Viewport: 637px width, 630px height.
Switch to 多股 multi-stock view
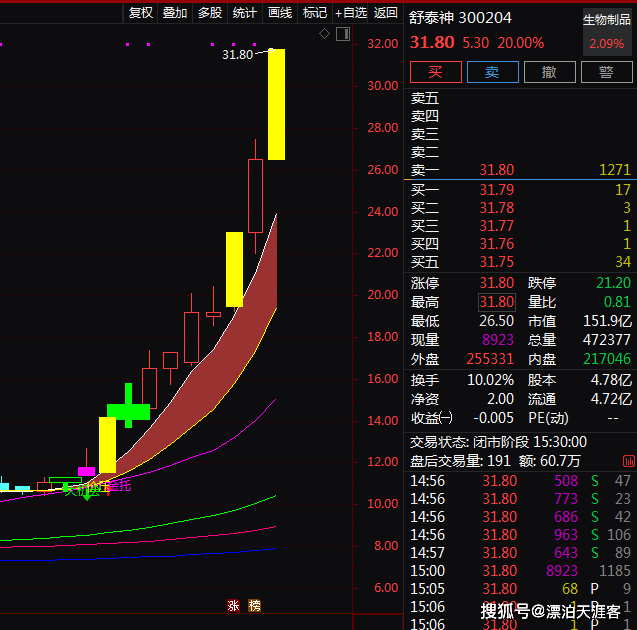[x=209, y=12]
